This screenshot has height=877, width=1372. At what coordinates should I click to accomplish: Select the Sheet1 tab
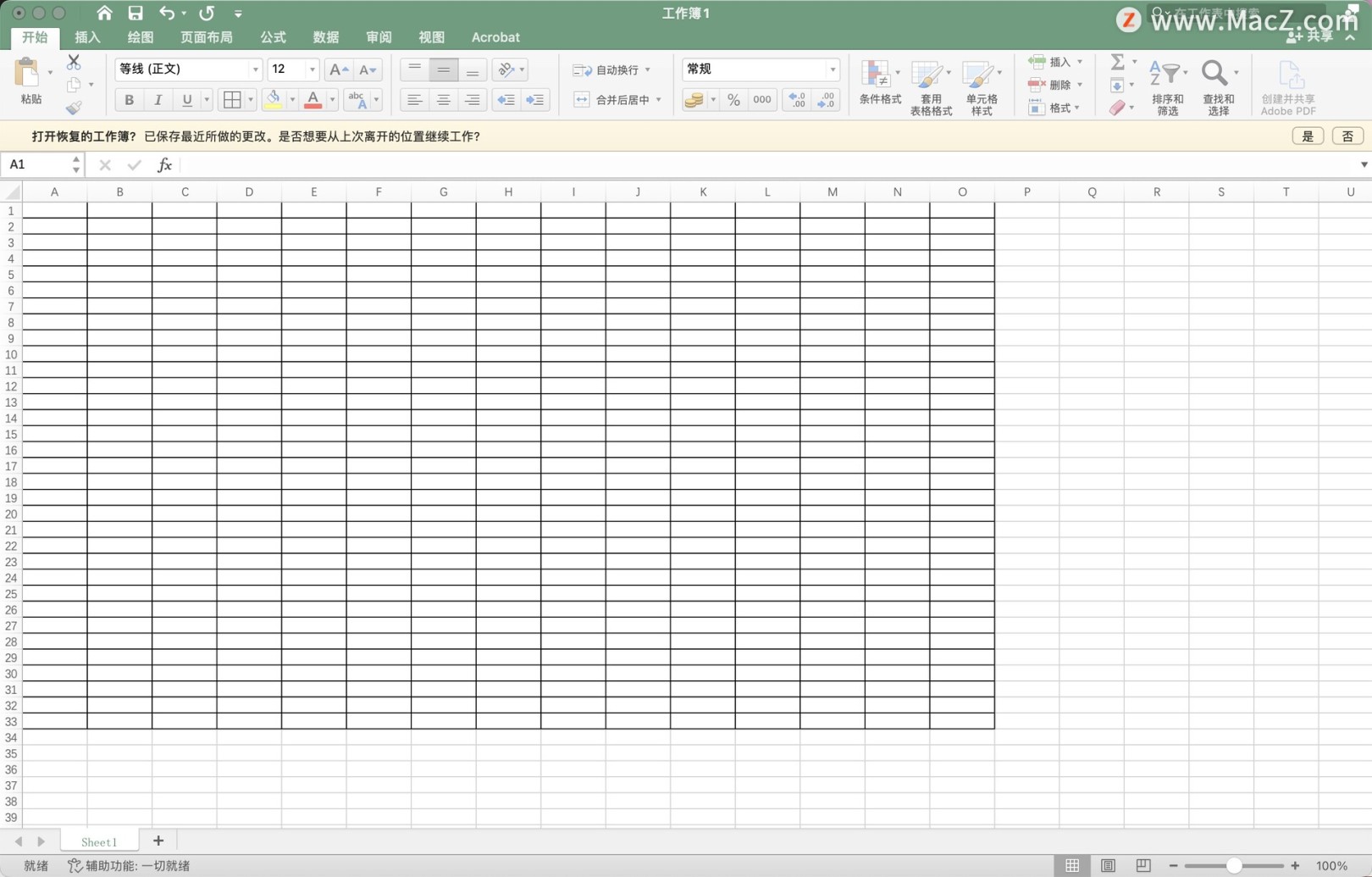pos(99,841)
